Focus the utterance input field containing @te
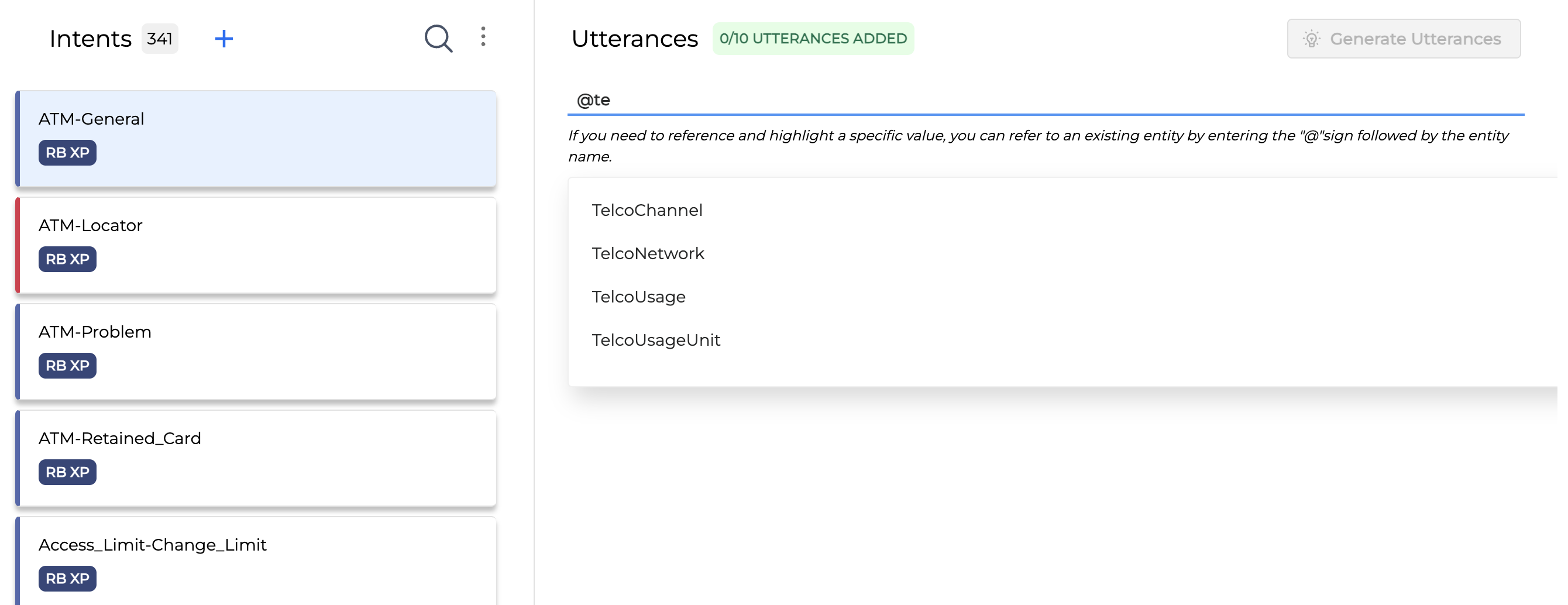This screenshot has height=605, width=1568. (x=1035, y=101)
